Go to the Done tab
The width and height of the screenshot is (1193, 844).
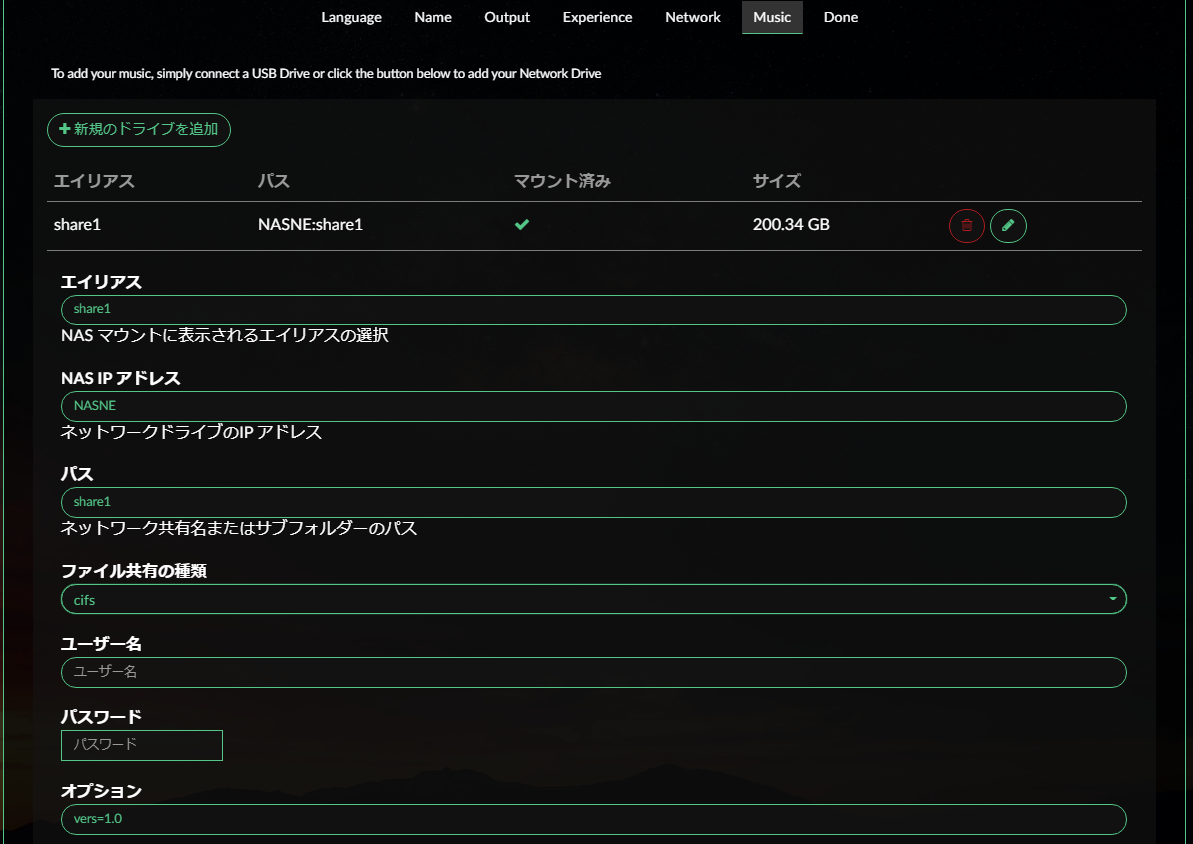point(841,17)
